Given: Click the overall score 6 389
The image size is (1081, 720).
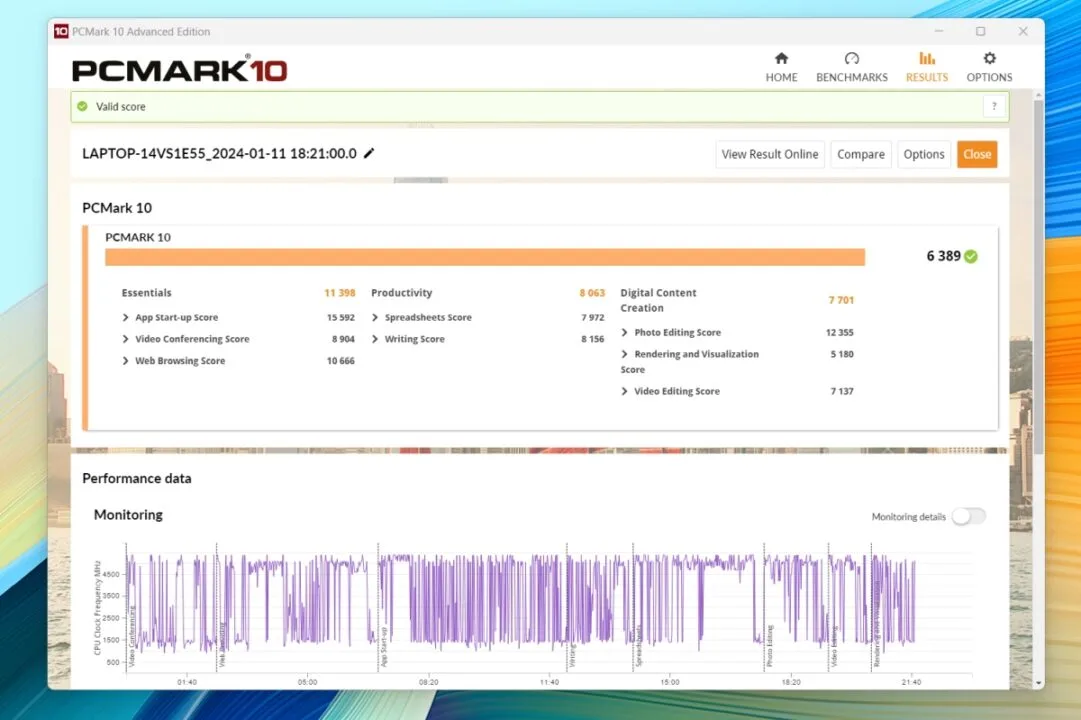Looking at the screenshot, I should 943,256.
